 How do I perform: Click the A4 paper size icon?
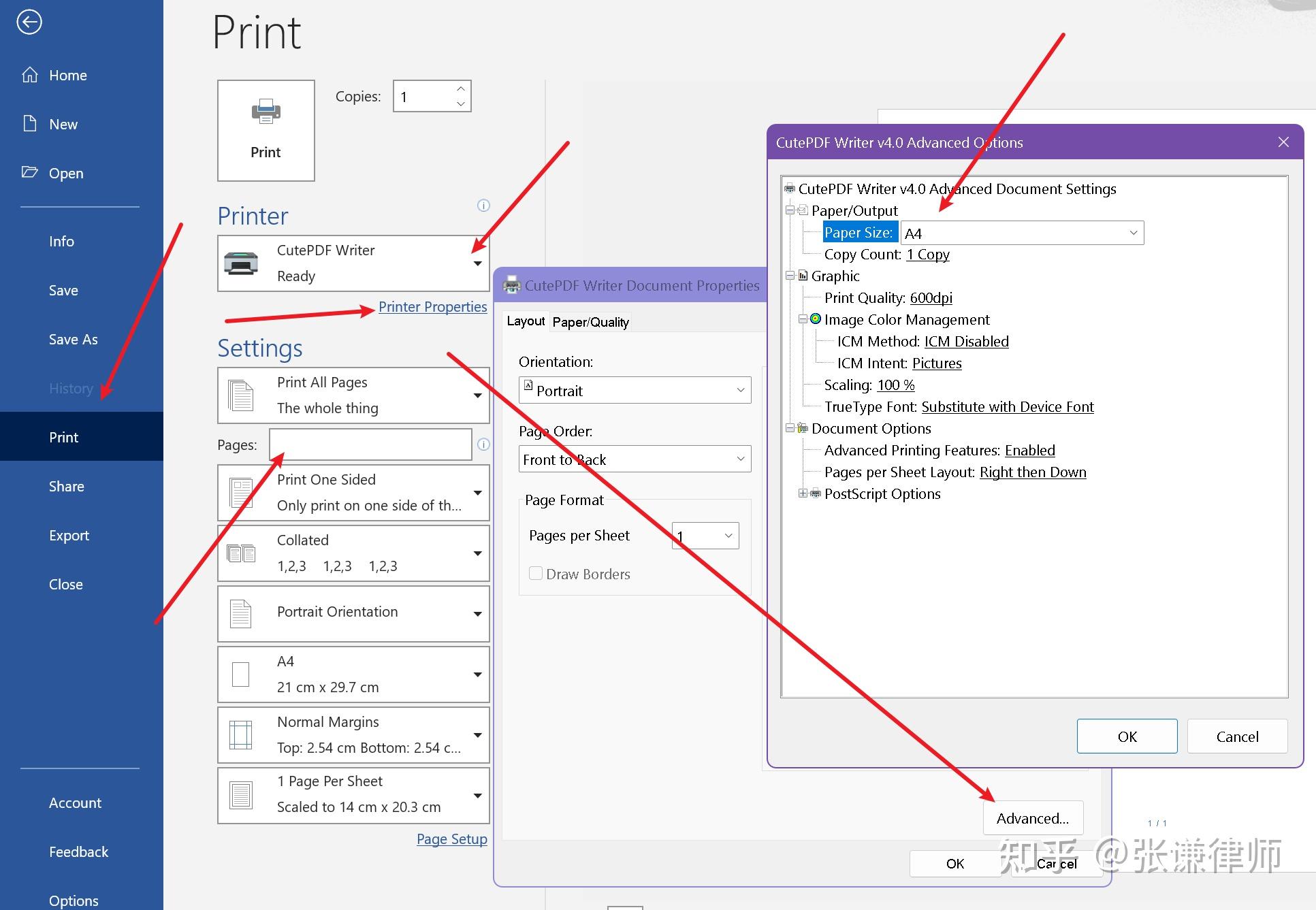[x=241, y=675]
